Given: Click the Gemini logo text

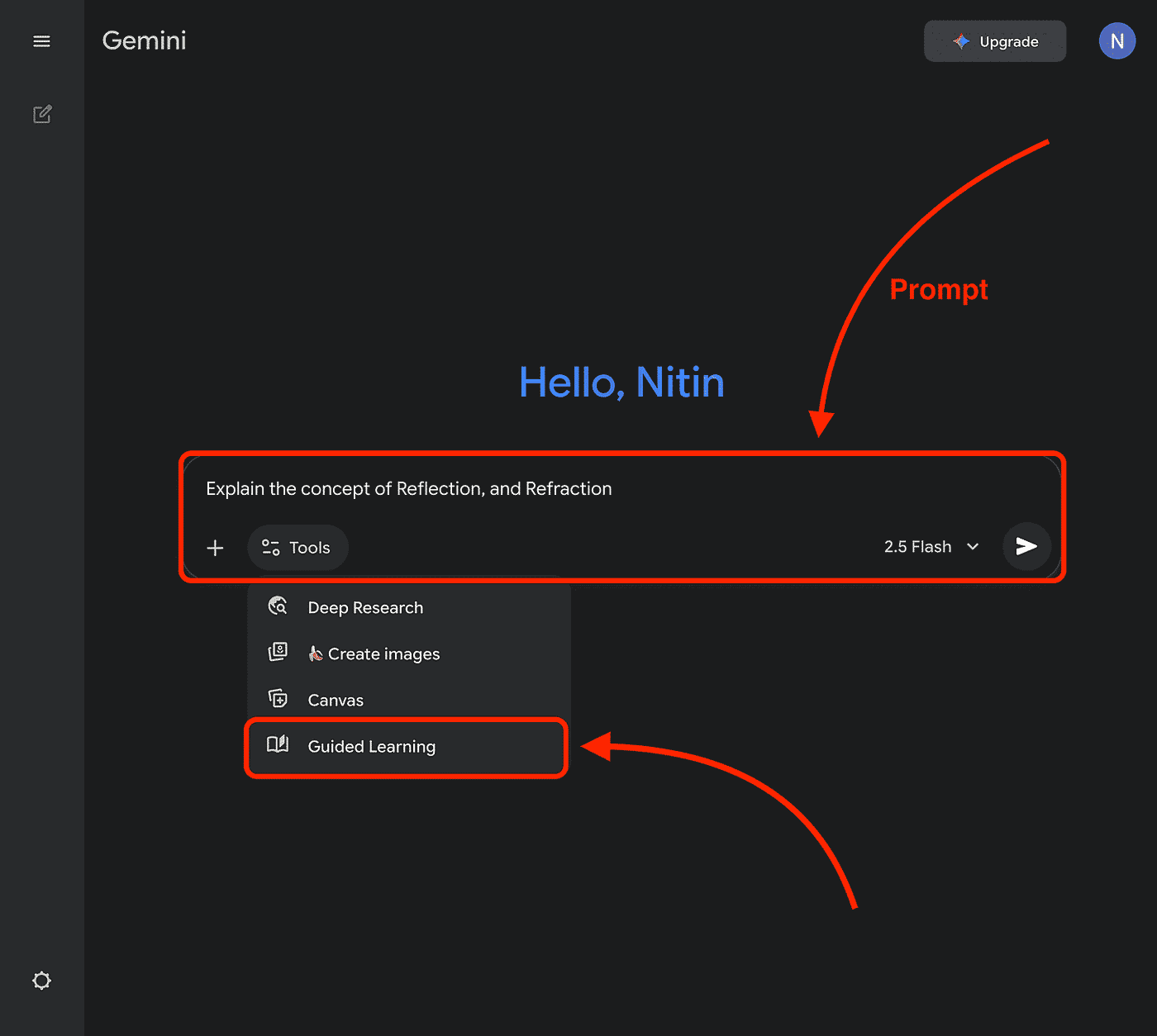Looking at the screenshot, I should (145, 40).
